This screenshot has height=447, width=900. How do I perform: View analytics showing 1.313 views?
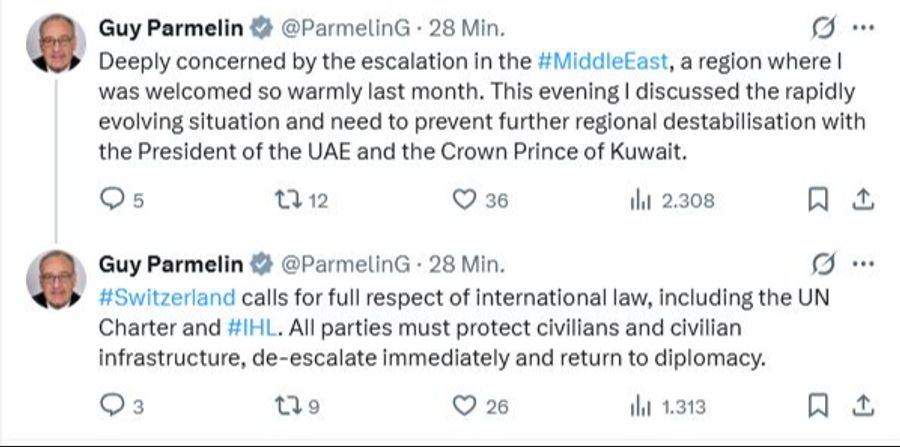point(640,405)
